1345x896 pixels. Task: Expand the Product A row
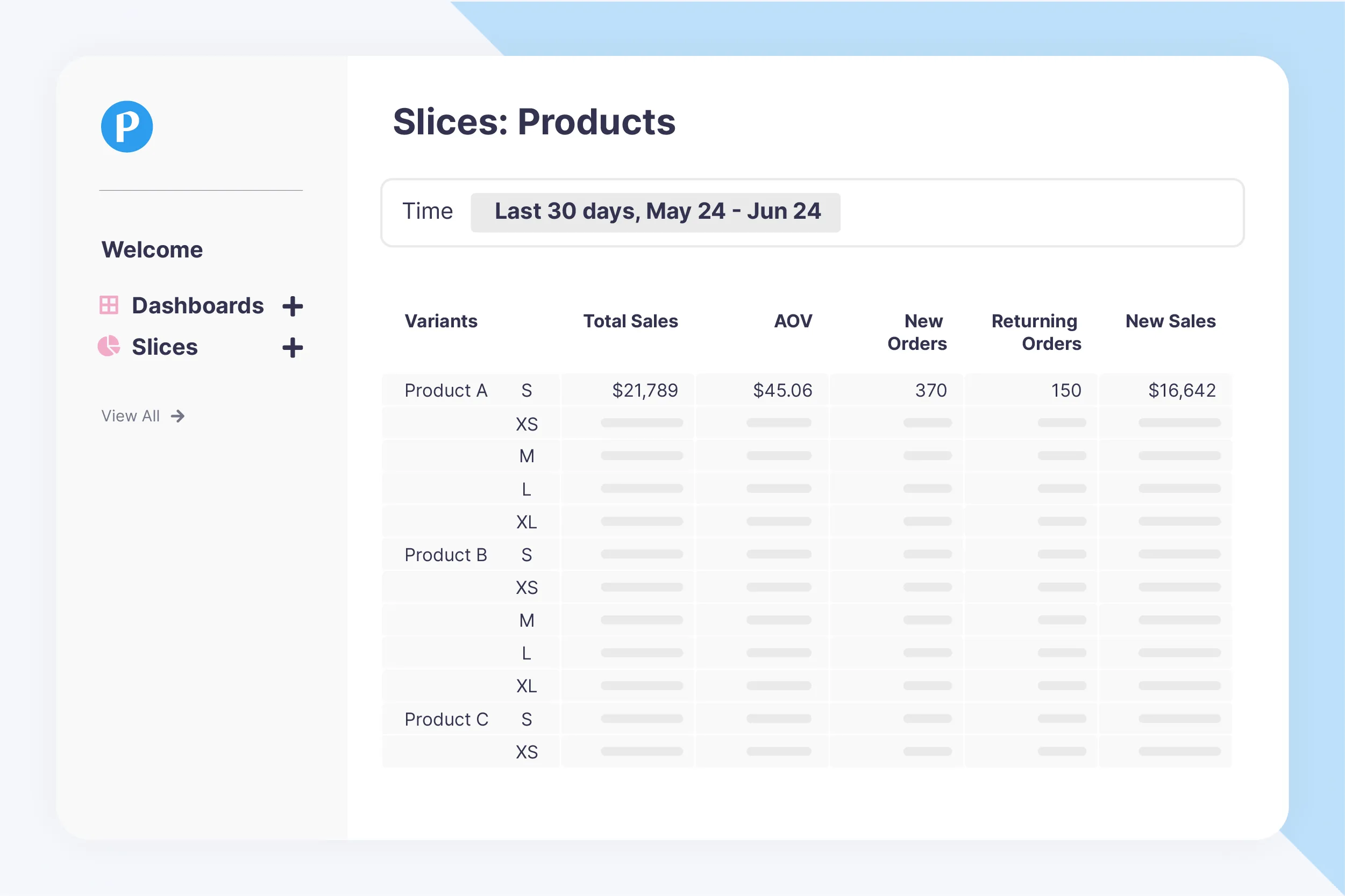tap(446, 390)
